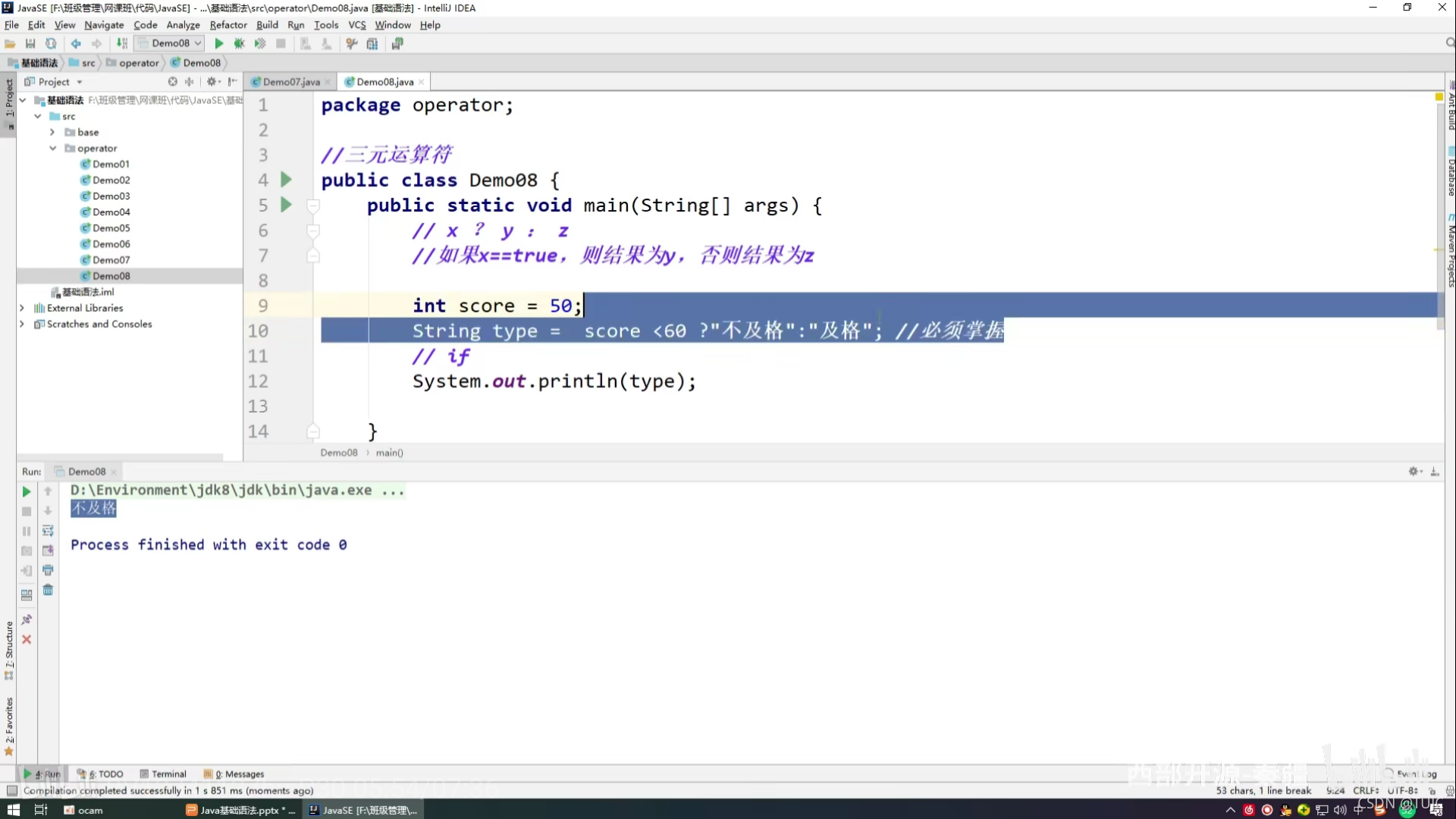The width and height of the screenshot is (1456, 819).
Task: Toggle the TODO panel tab
Action: pyautogui.click(x=105, y=773)
